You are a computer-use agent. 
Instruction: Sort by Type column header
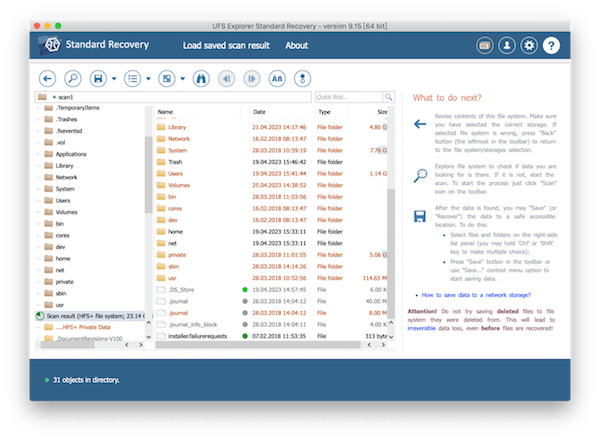[332, 112]
